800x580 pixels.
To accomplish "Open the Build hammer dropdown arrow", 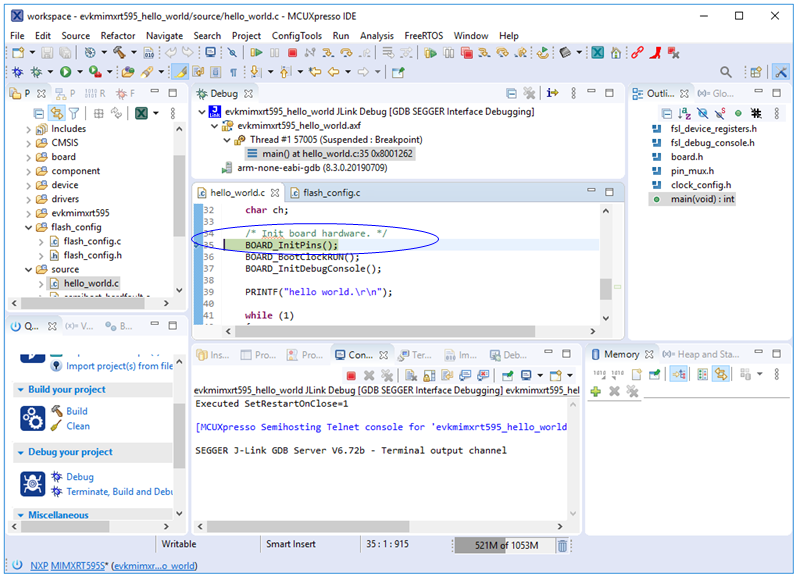I will [134, 53].
